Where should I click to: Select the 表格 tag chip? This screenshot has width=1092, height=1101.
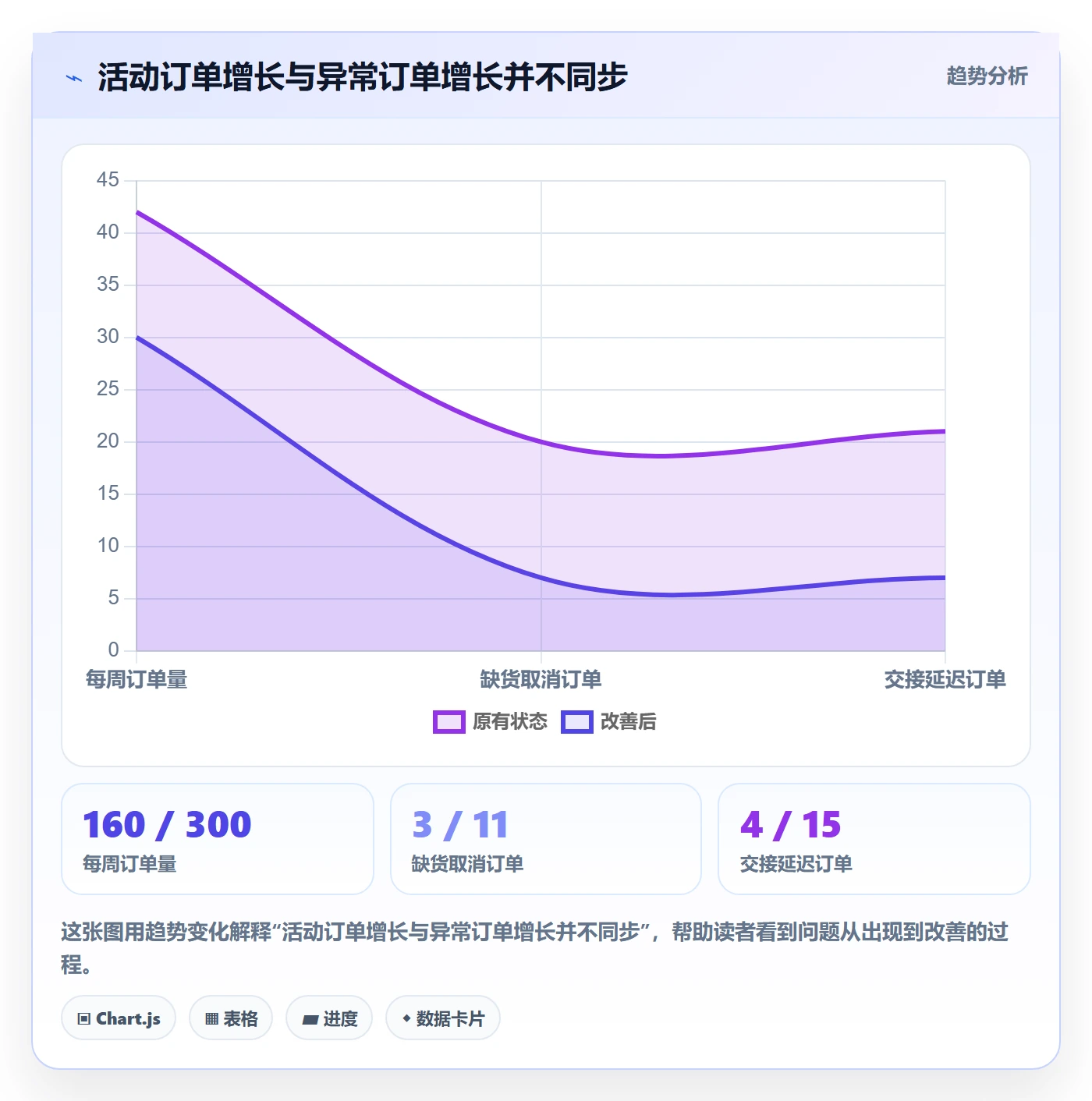(x=231, y=1018)
